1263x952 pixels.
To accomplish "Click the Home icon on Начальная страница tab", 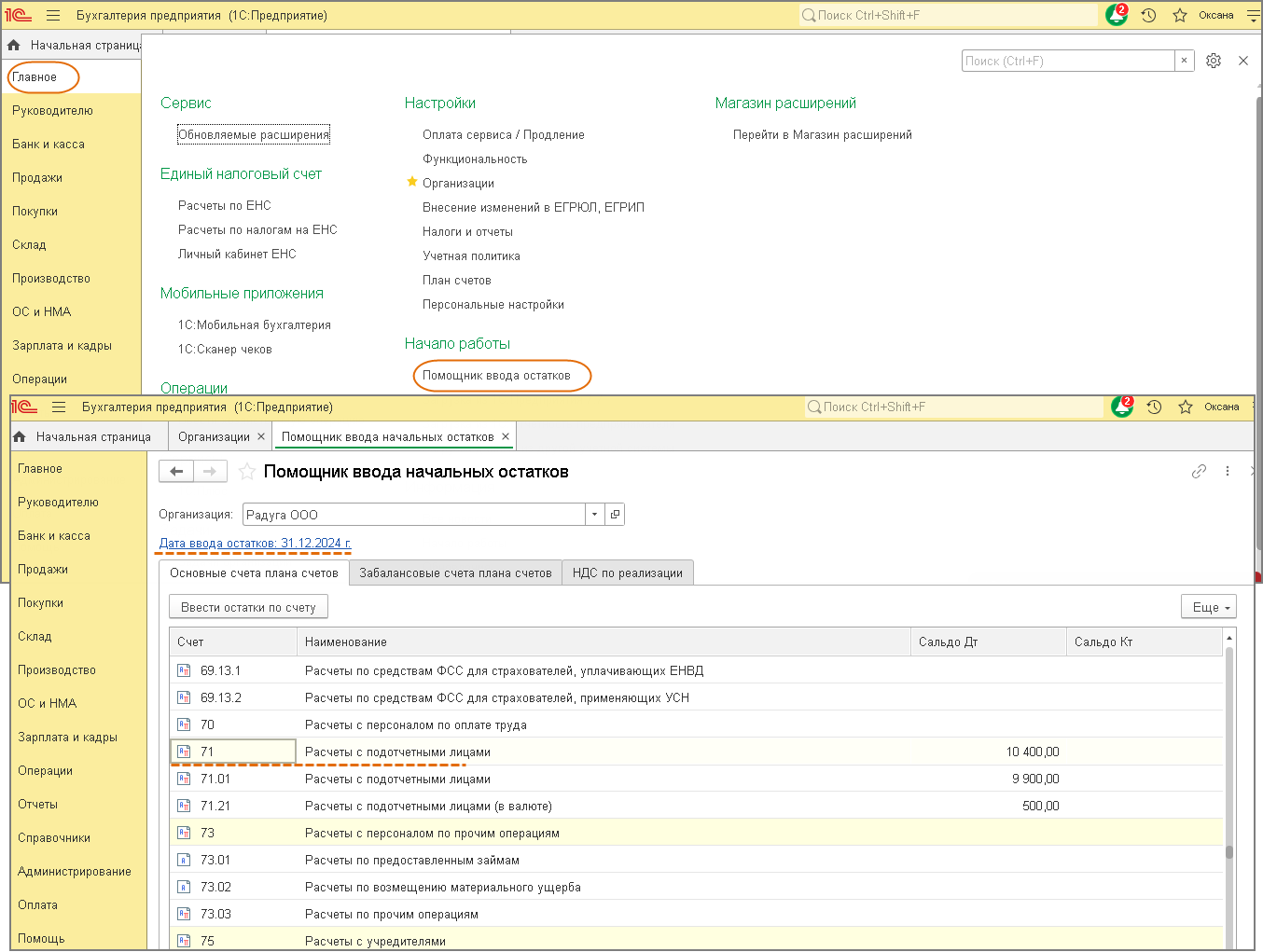I will [x=19, y=436].
